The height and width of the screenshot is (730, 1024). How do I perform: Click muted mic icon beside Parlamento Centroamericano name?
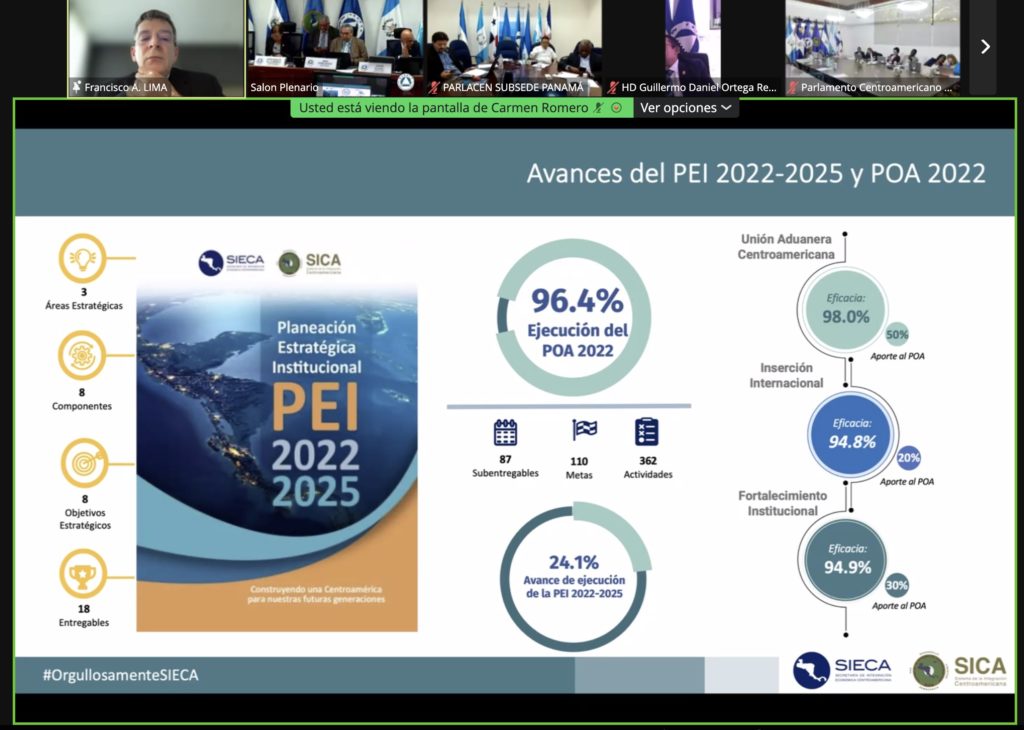point(792,87)
